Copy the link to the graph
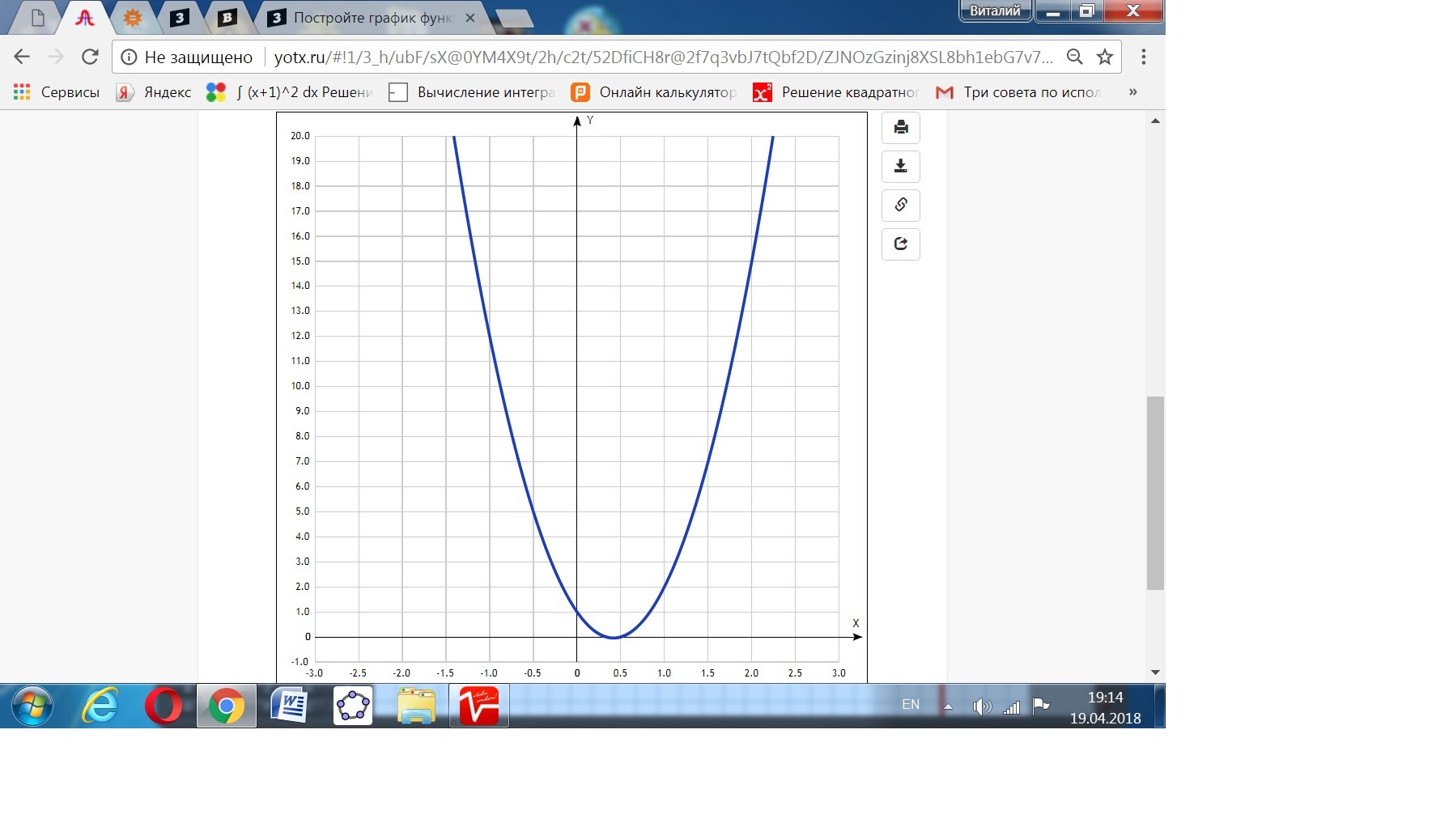The height and width of the screenshot is (840, 1436). tap(901, 206)
